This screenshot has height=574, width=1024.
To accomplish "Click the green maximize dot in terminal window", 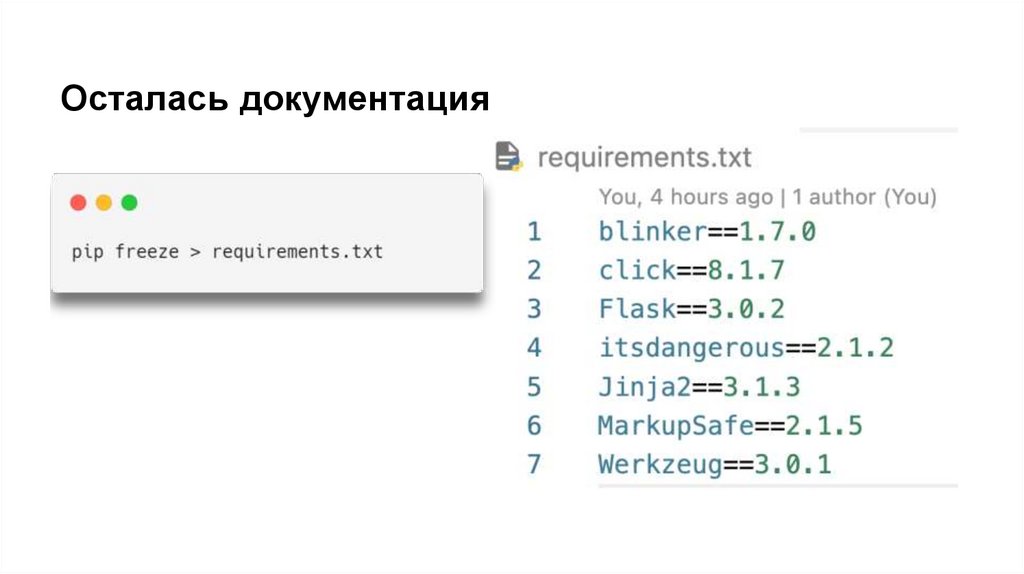I will coord(129,203).
